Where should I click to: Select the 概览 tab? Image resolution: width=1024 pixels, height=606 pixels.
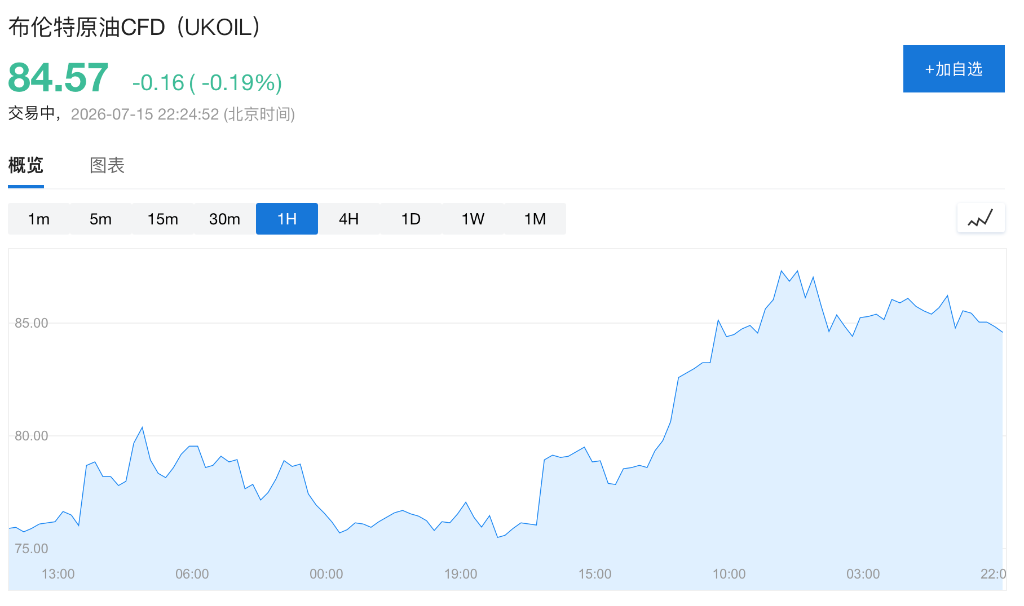[26, 165]
